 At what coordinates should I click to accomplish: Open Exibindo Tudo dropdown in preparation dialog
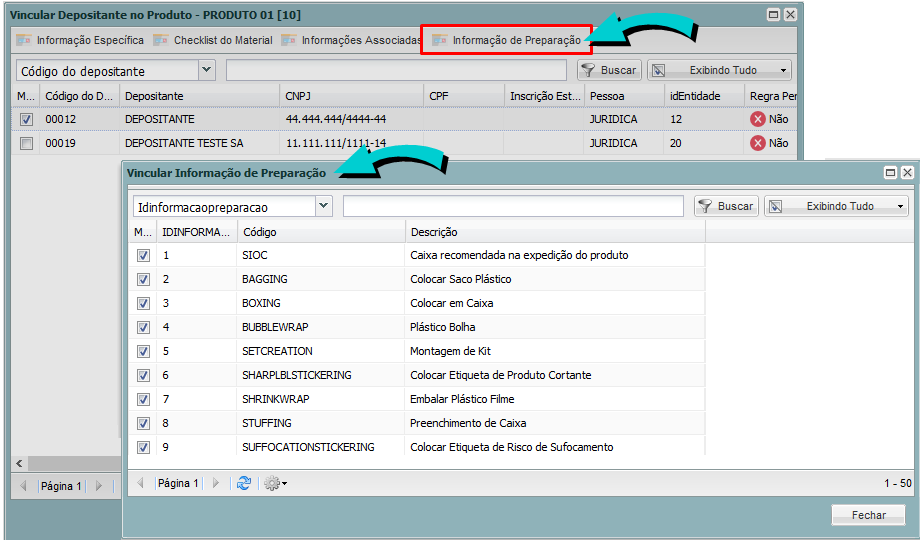[836, 206]
